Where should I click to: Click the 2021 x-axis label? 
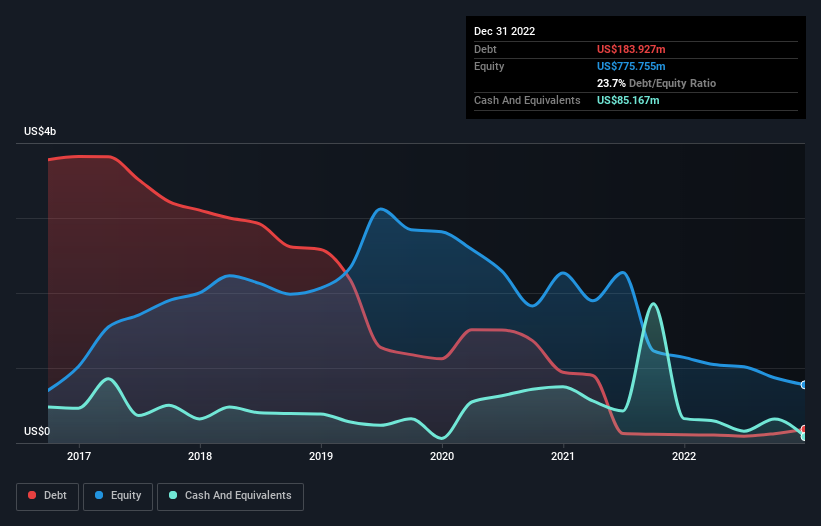[563, 456]
